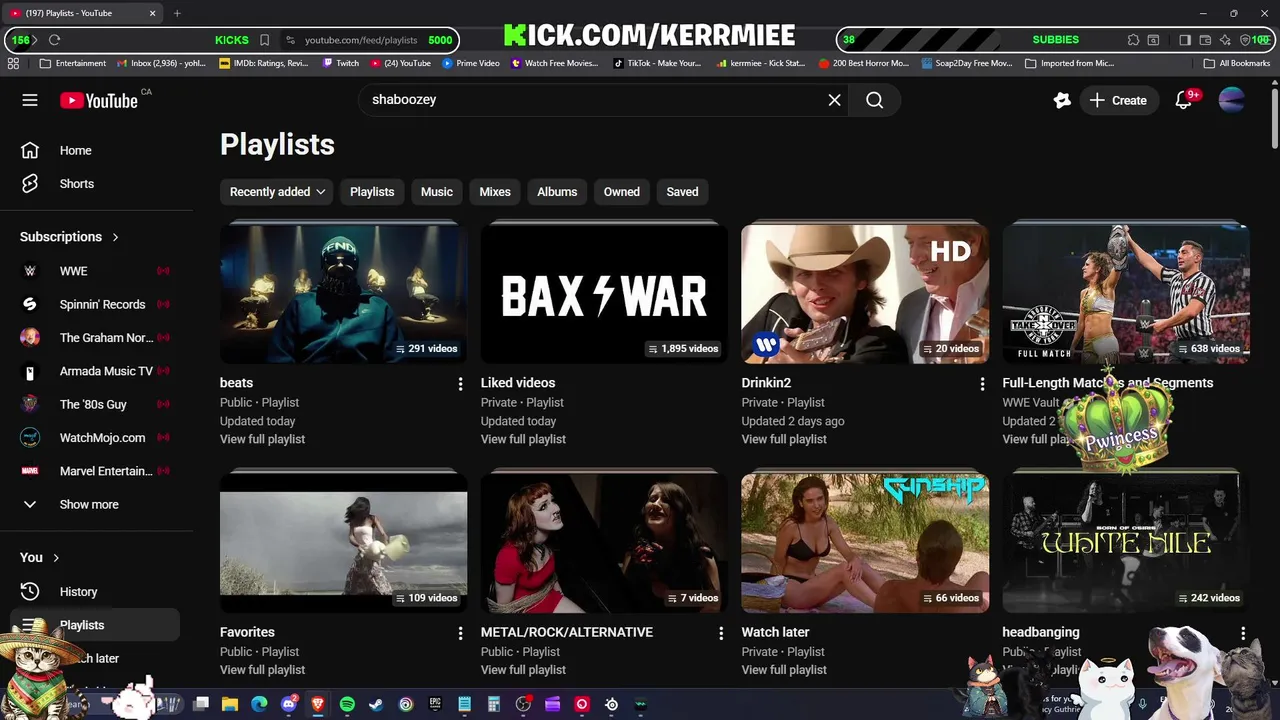The image size is (1280, 720).
Task: View full playlist under Watch later
Action: pyautogui.click(x=784, y=670)
